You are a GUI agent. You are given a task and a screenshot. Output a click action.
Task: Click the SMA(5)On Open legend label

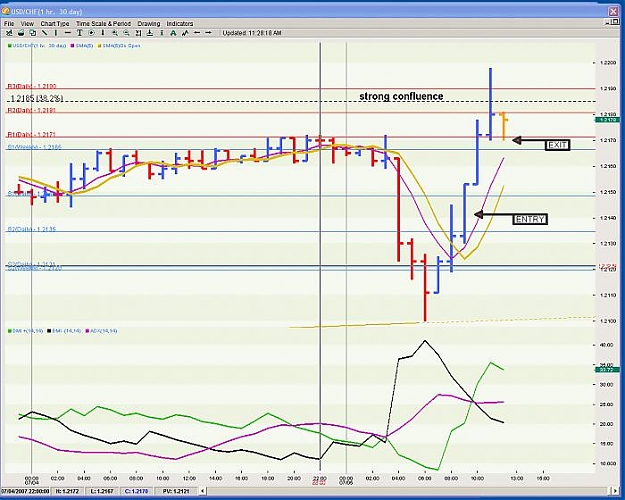point(122,46)
